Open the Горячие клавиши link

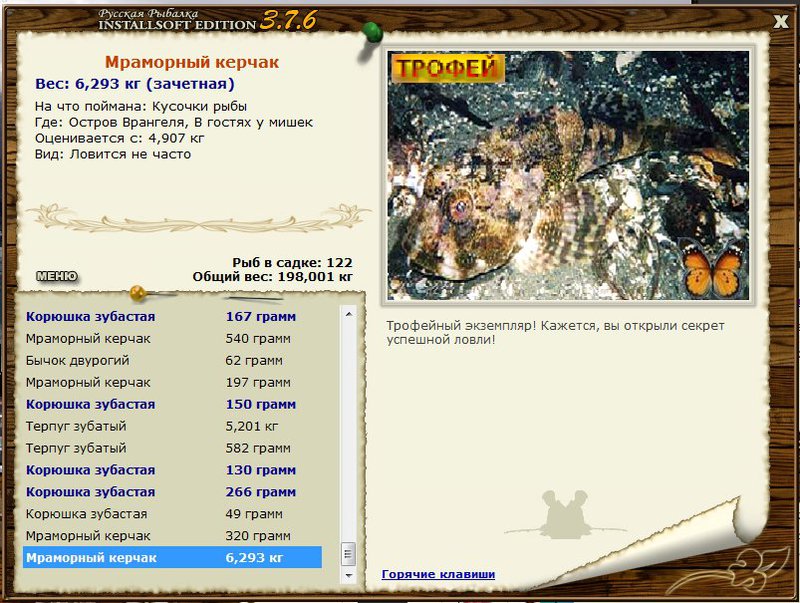tap(438, 574)
